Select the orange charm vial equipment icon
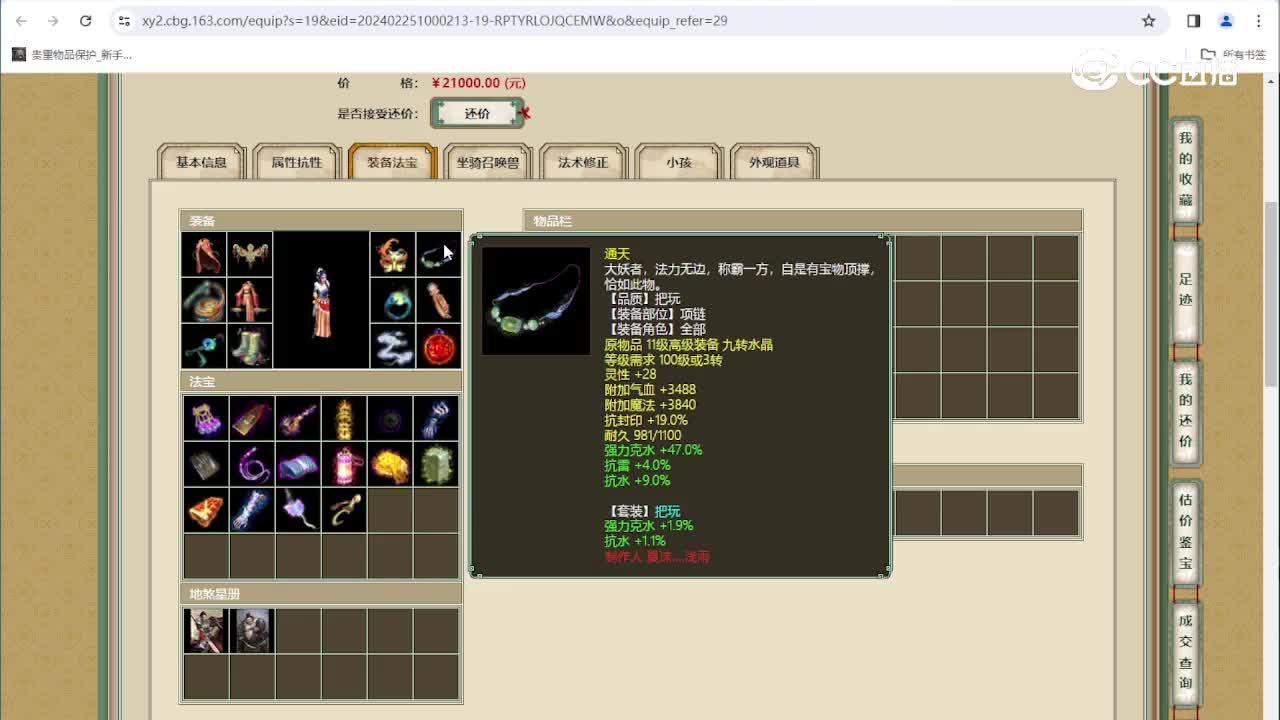 point(438,300)
